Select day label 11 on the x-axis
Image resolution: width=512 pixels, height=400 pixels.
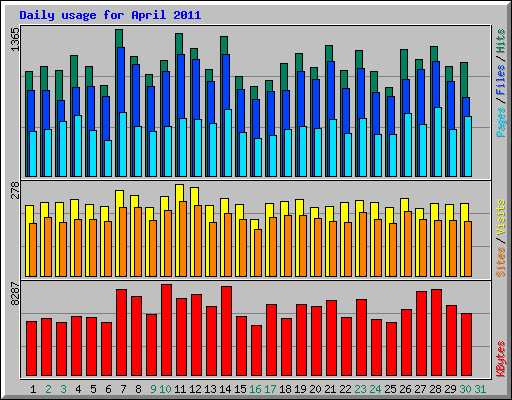[180, 389]
